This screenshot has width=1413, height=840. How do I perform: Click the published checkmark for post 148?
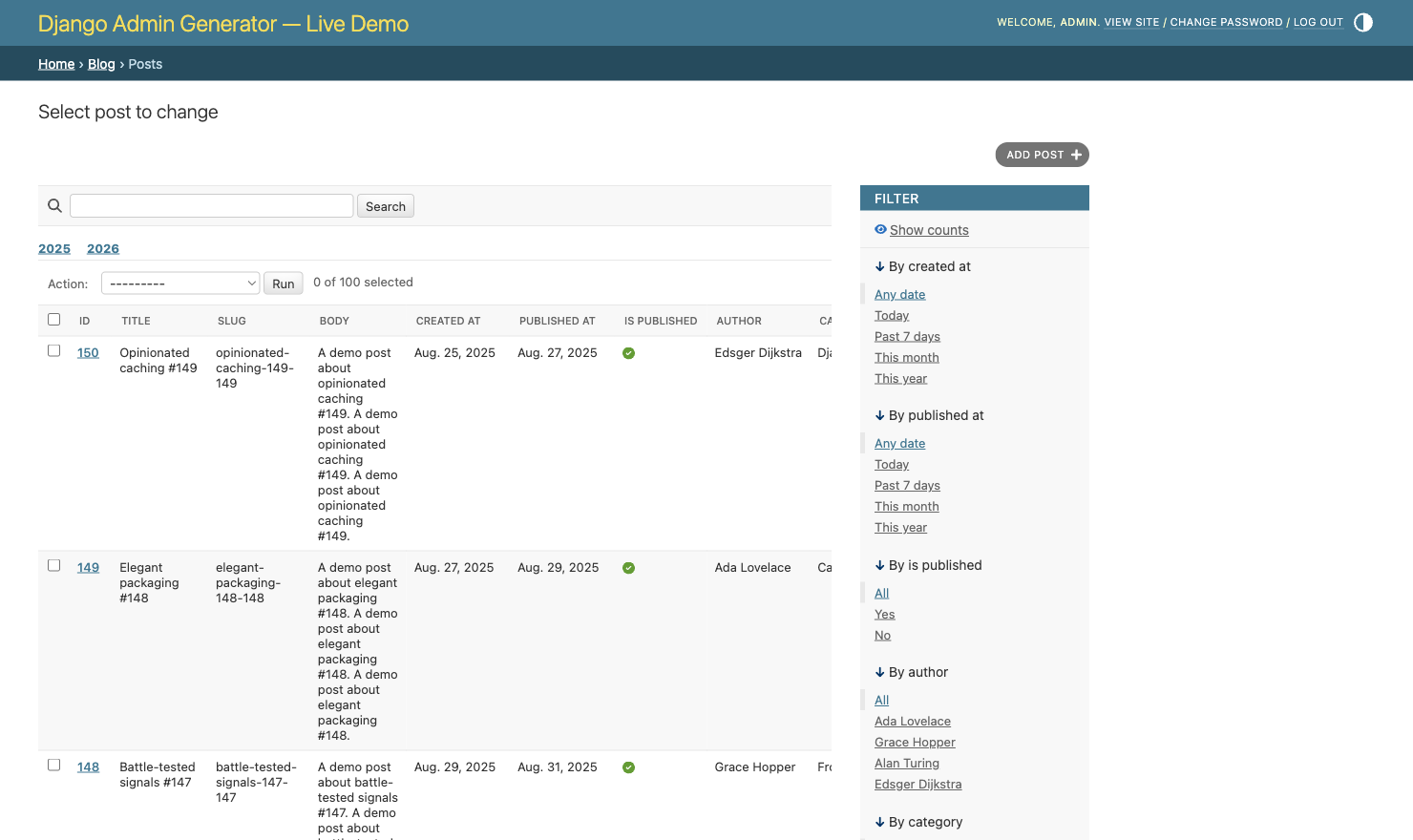pos(628,767)
